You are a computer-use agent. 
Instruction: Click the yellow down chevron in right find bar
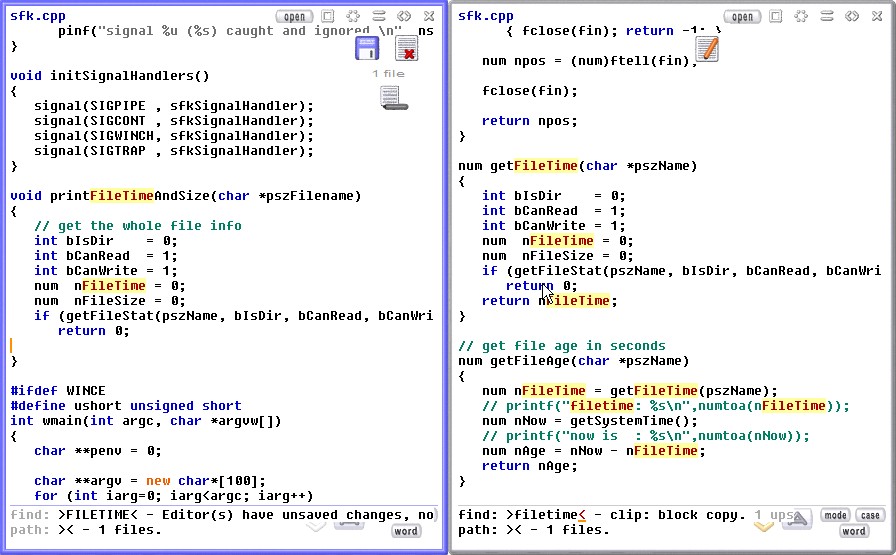point(765,524)
